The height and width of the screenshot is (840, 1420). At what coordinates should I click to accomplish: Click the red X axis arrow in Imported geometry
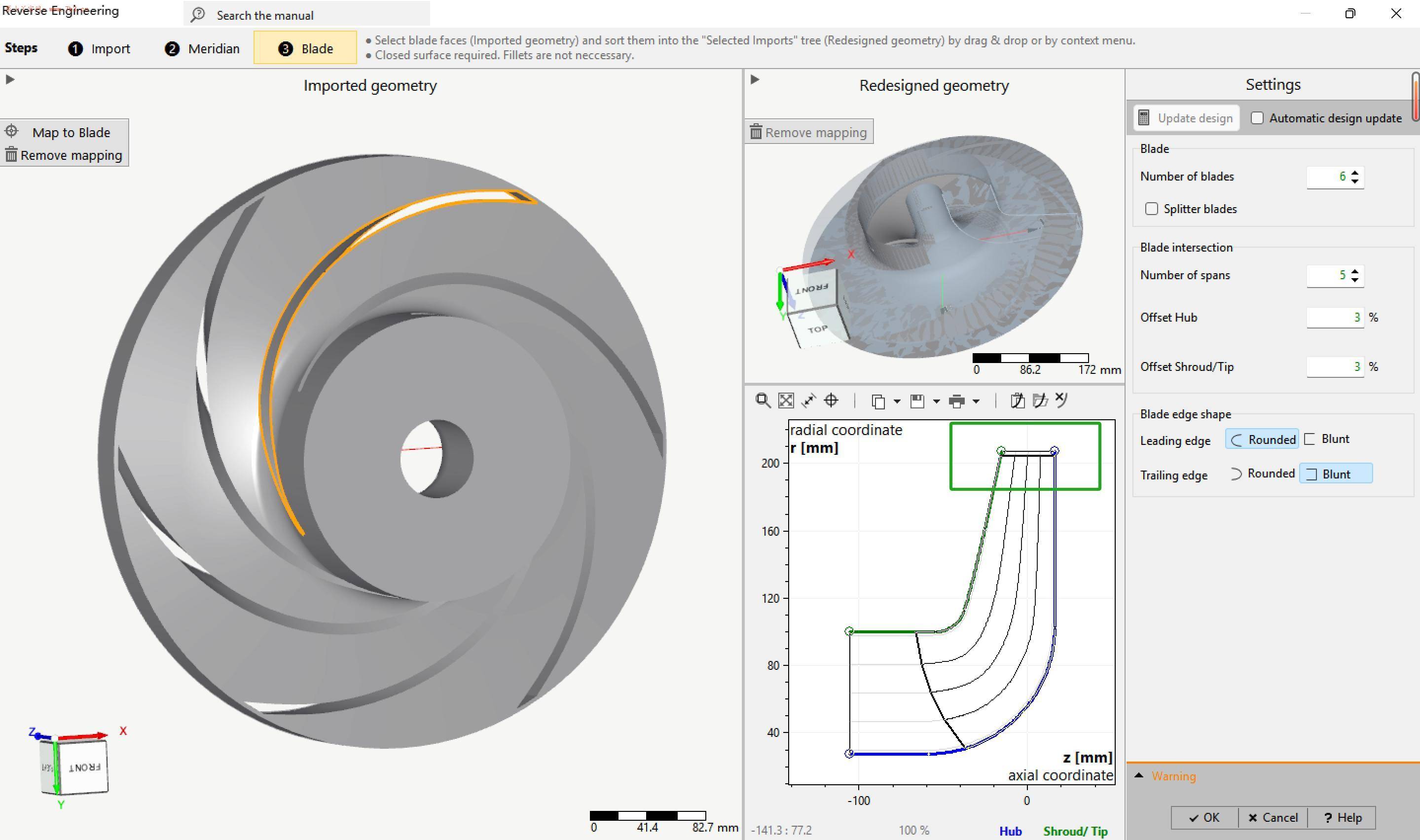[x=83, y=736]
